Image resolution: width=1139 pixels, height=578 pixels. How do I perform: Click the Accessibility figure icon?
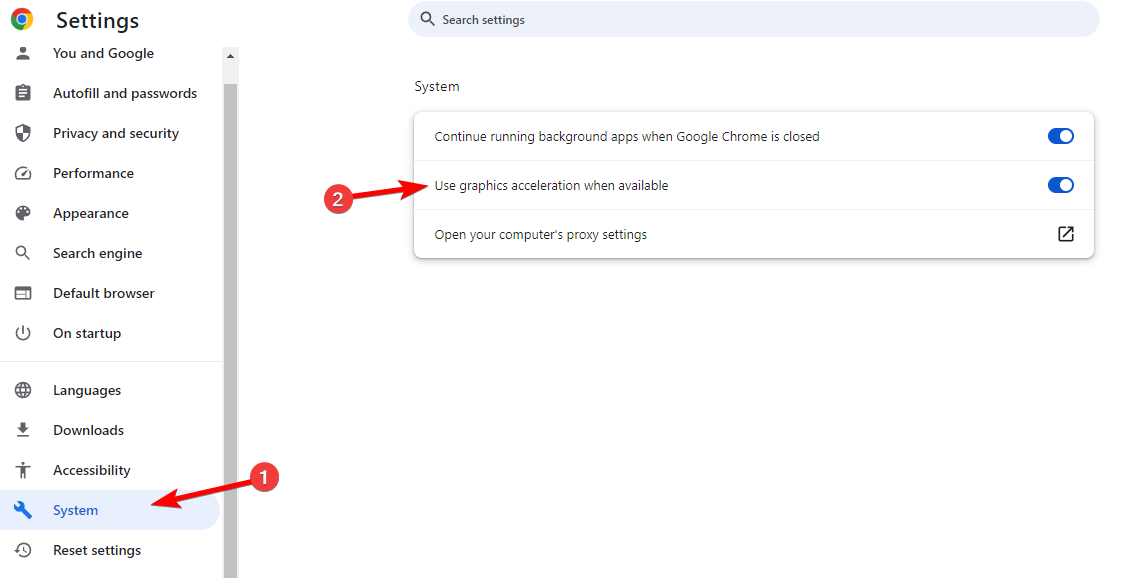pyautogui.click(x=23, y=470)
